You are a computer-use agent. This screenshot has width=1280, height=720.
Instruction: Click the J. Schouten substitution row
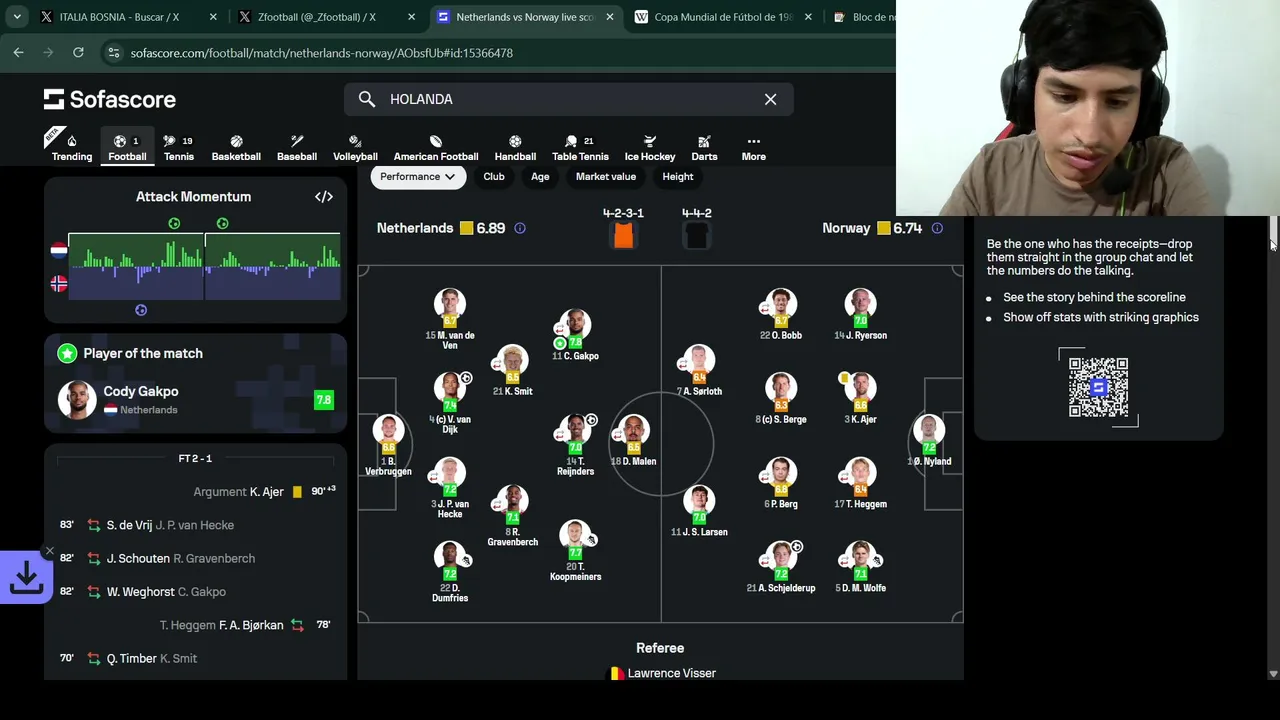coord(195,558)
